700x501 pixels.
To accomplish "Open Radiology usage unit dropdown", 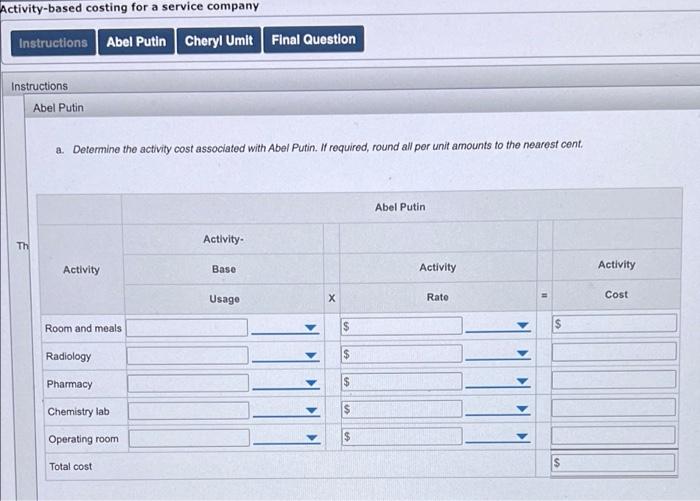I will click(x=286, y=356).
